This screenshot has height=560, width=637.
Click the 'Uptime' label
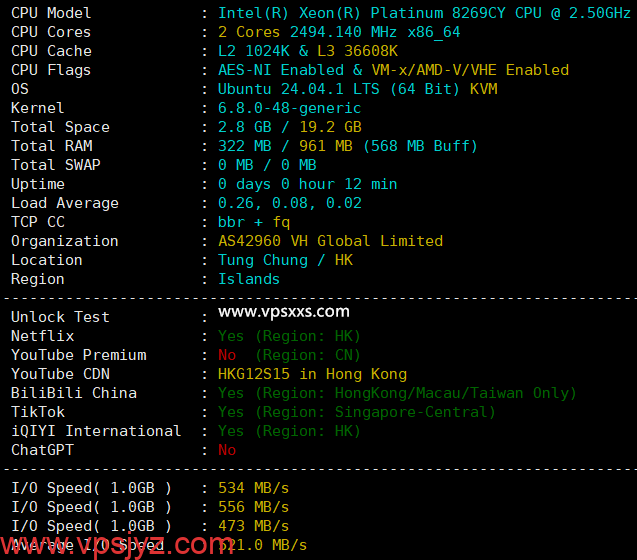point(37,184)
